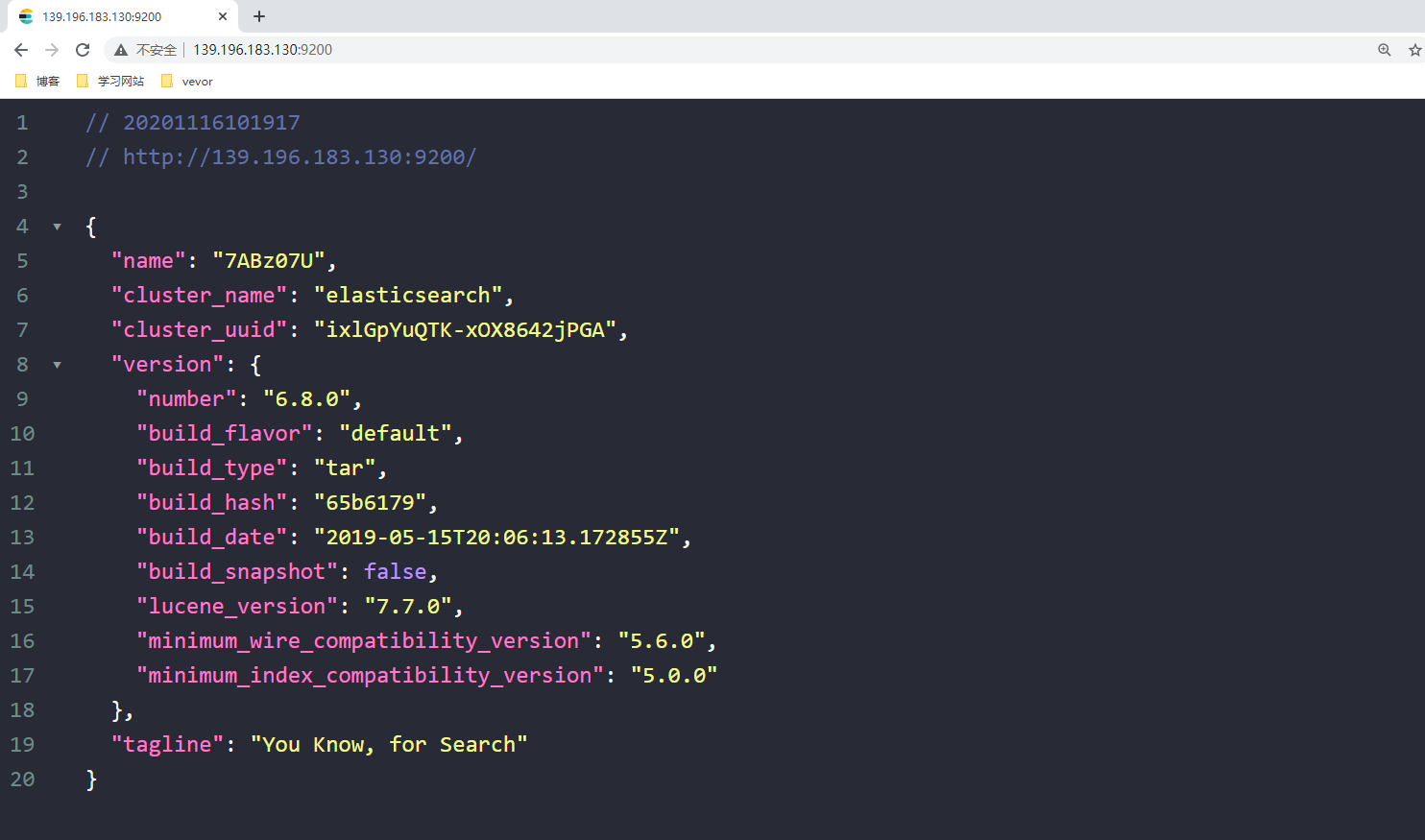The height and width of the screenshot is (840, 1425).
Task: Open a new browser tab with plus button
Action: click(x=259, y=16)
